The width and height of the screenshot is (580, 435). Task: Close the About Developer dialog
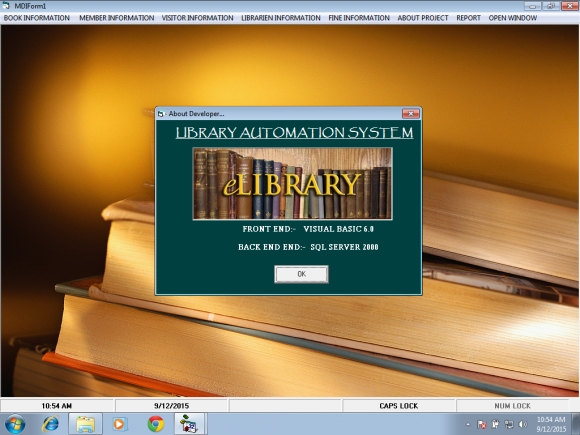point(411,114)
